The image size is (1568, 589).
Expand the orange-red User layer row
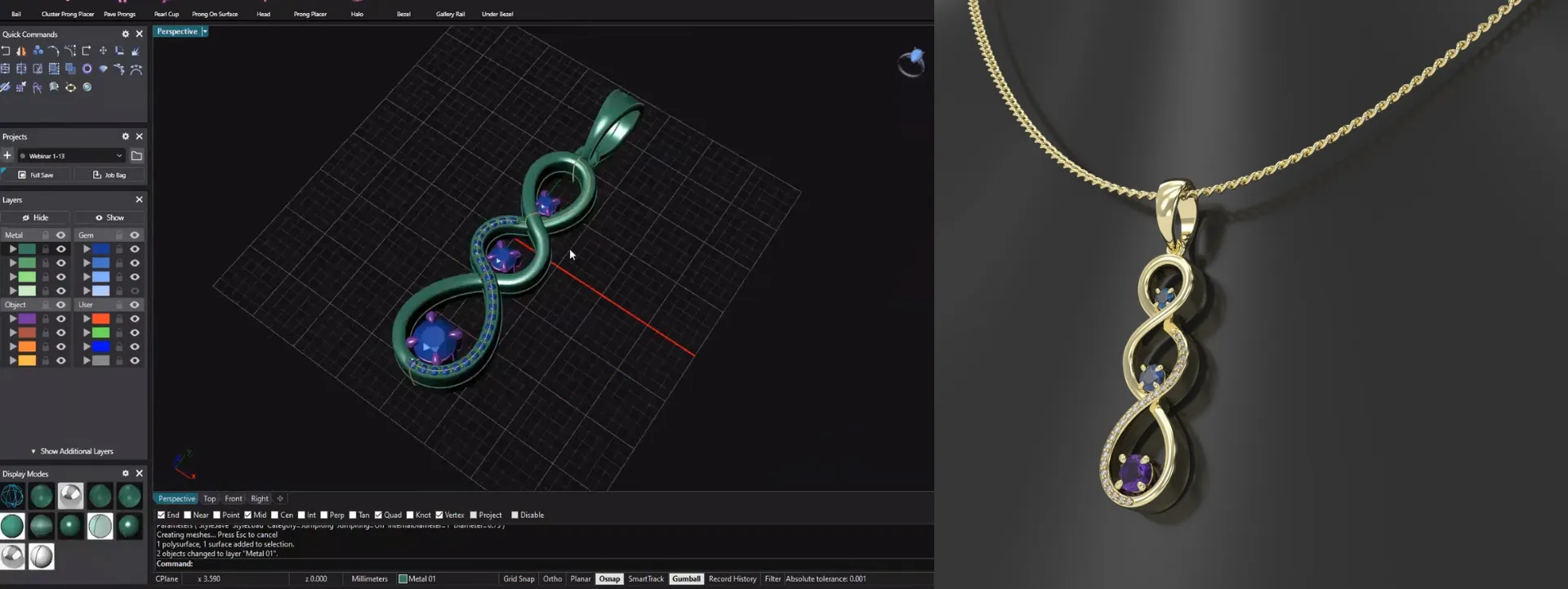(x=87, y=319)
